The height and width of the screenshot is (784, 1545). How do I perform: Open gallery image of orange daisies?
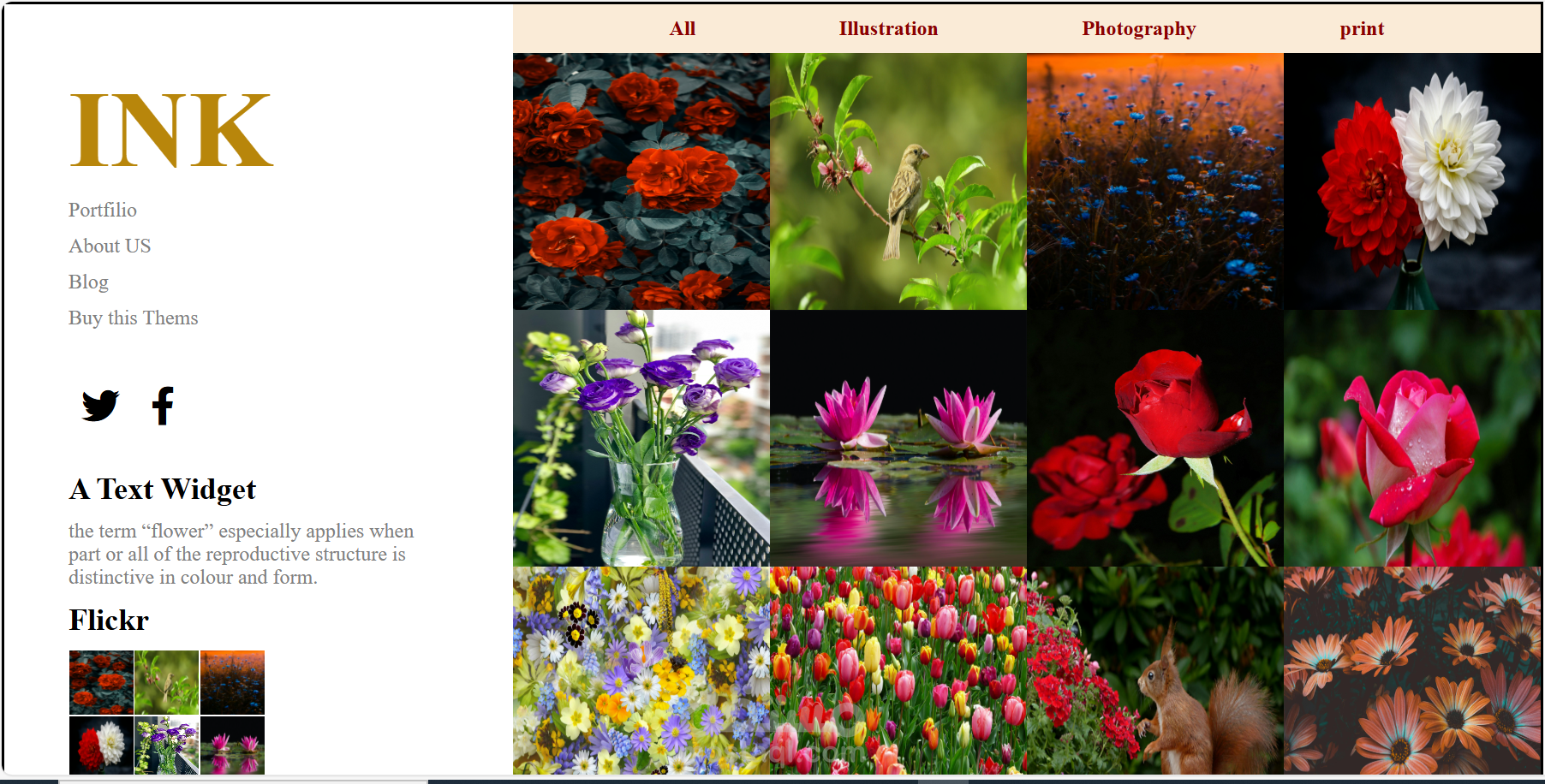click(1412, 670)
